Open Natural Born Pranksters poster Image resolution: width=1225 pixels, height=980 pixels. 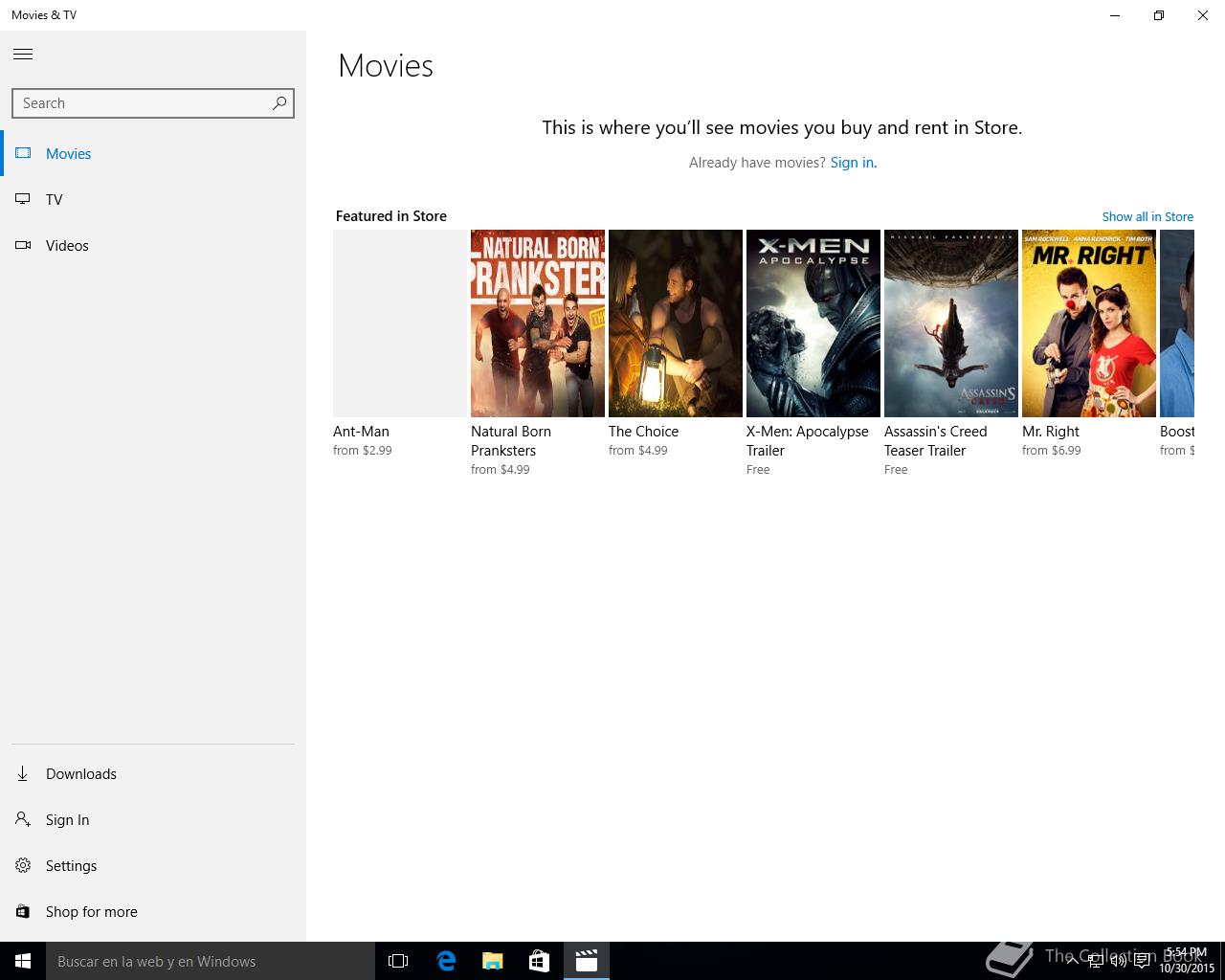point(538,323)
